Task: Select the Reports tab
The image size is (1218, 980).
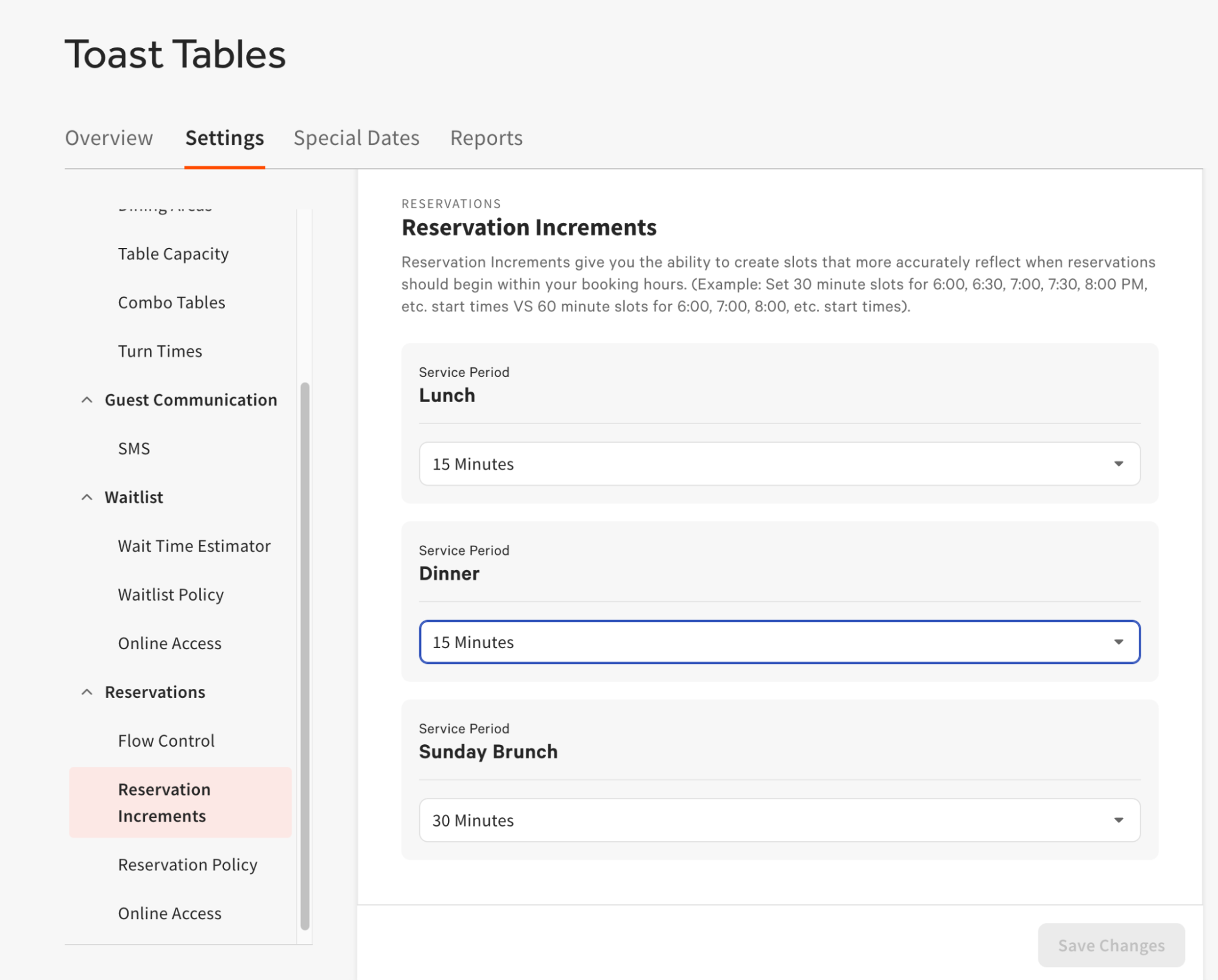Action: 486,138
